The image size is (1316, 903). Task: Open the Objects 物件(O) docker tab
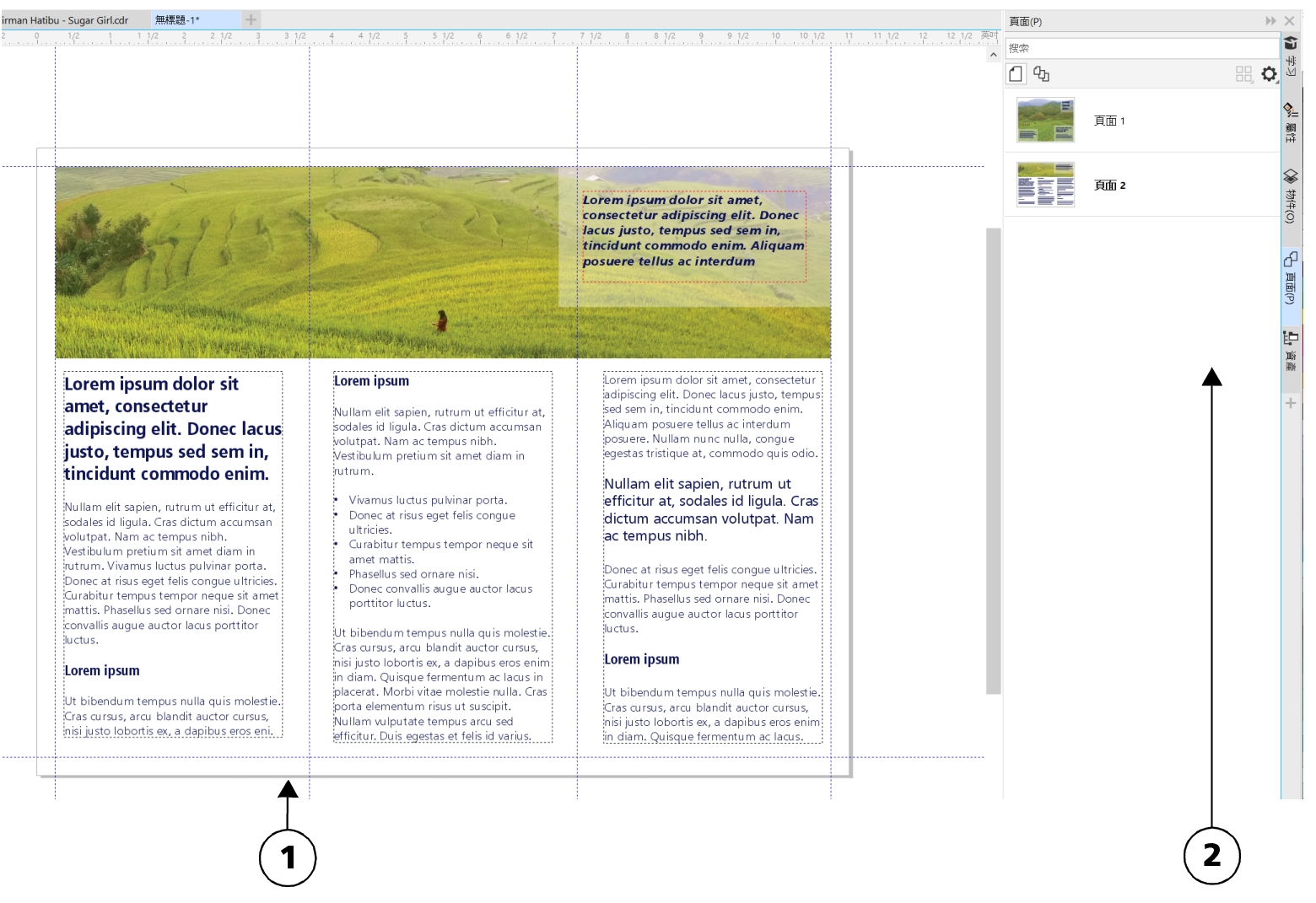(x=1291, y=196)
